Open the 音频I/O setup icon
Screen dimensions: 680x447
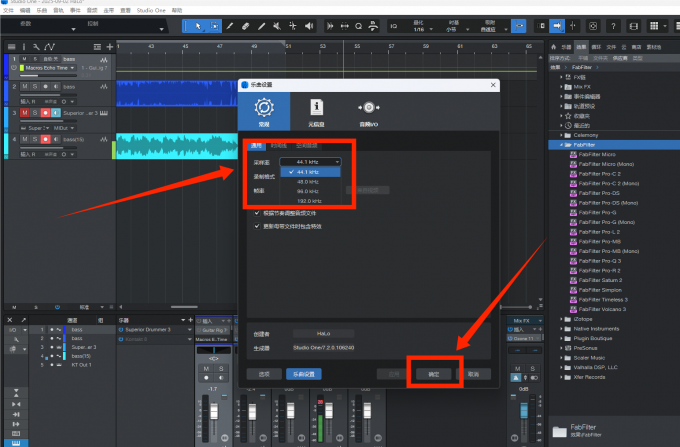pyautogui.click(x=369, y=108)
